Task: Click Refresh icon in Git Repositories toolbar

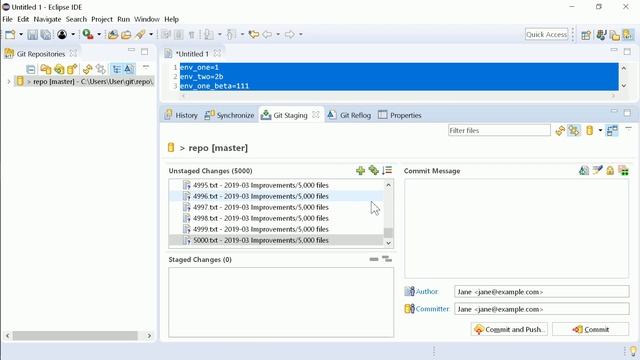Action: tap(87, 69)
